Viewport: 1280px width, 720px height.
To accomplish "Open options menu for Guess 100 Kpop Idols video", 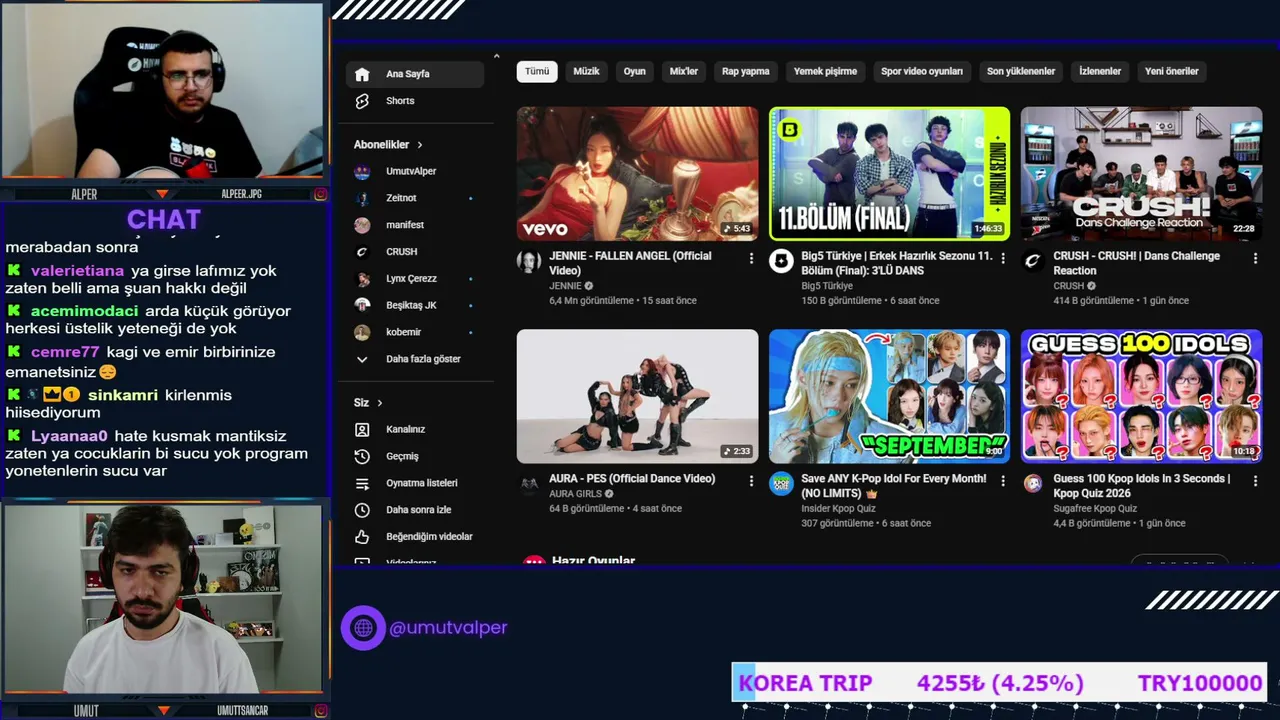I will [1255, 481].
